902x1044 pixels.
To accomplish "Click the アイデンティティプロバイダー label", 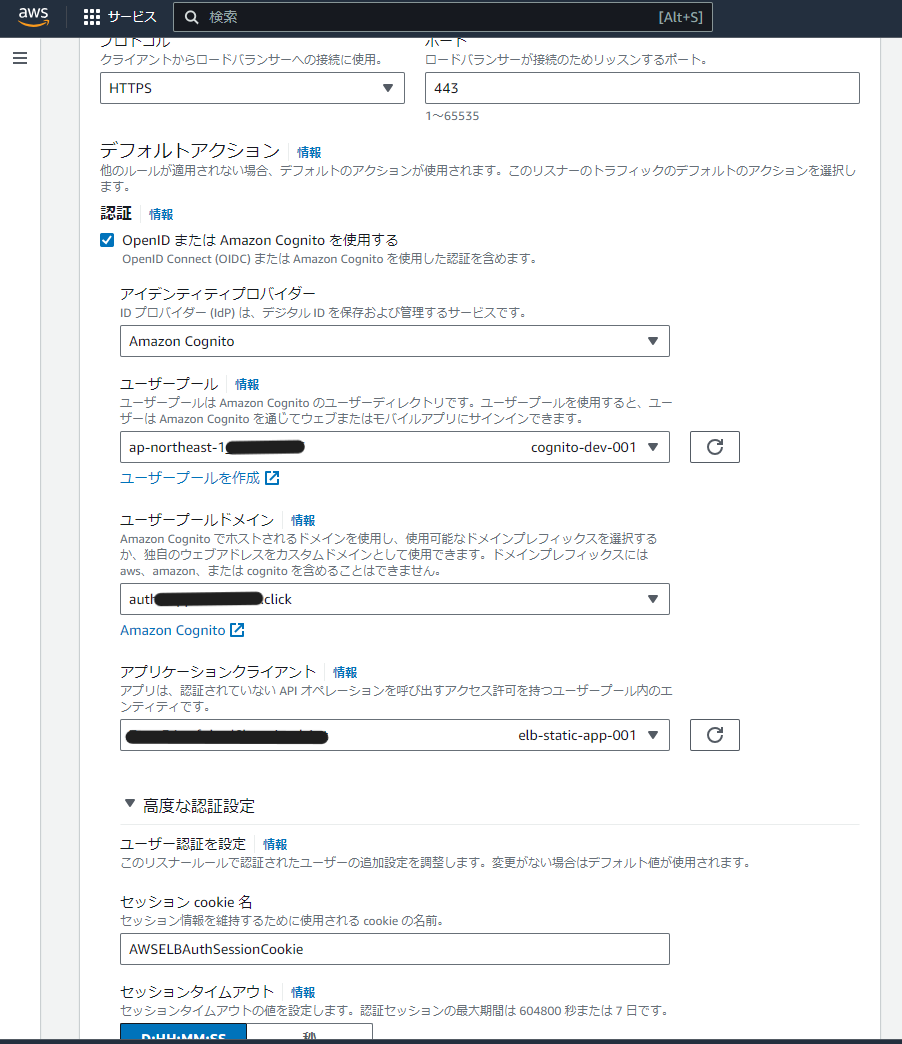I will point(218,294).
